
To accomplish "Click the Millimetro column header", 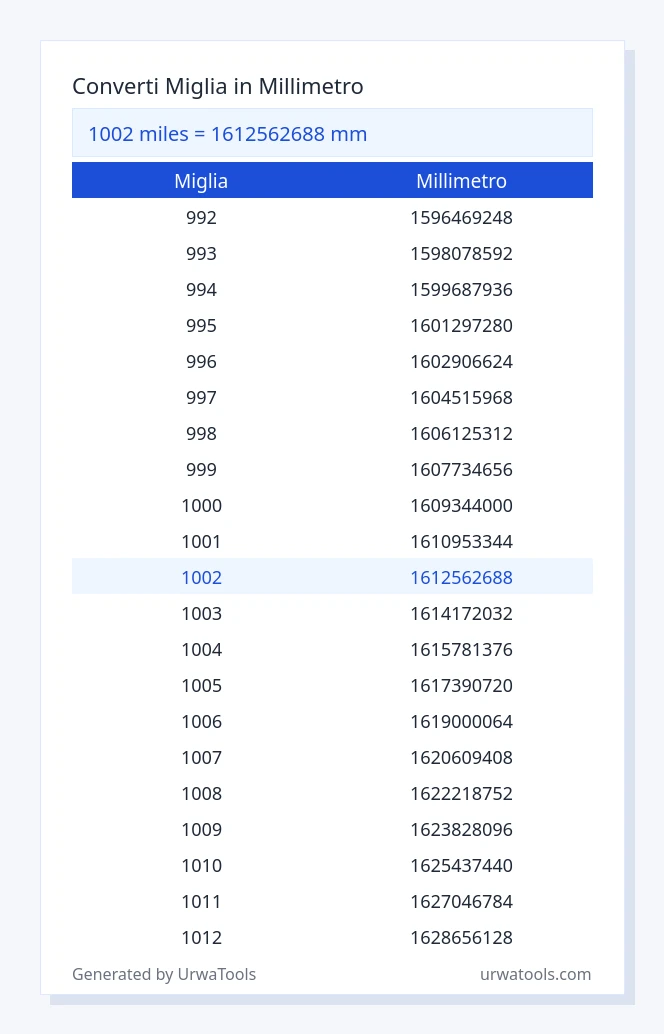I will click(x=462, y=181).
